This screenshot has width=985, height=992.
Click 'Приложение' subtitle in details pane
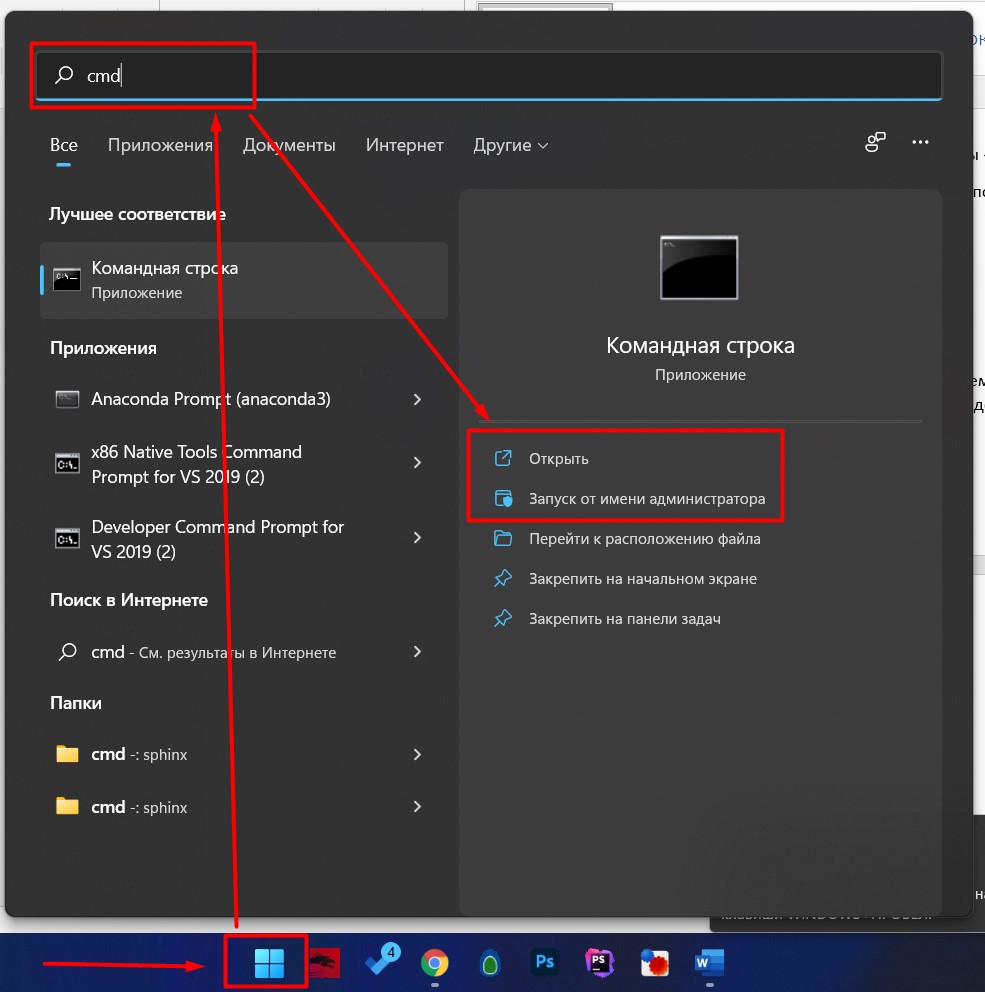(700, 375)
